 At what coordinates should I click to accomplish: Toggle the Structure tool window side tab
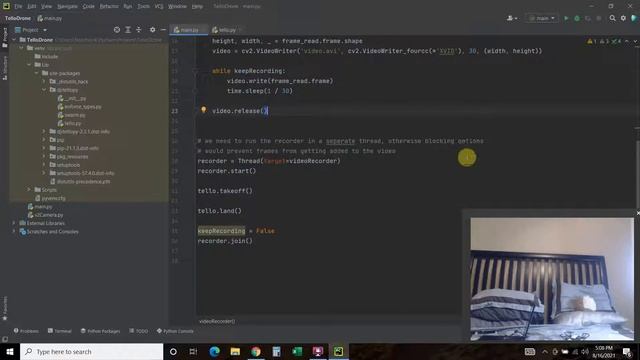tap(5, 68)
